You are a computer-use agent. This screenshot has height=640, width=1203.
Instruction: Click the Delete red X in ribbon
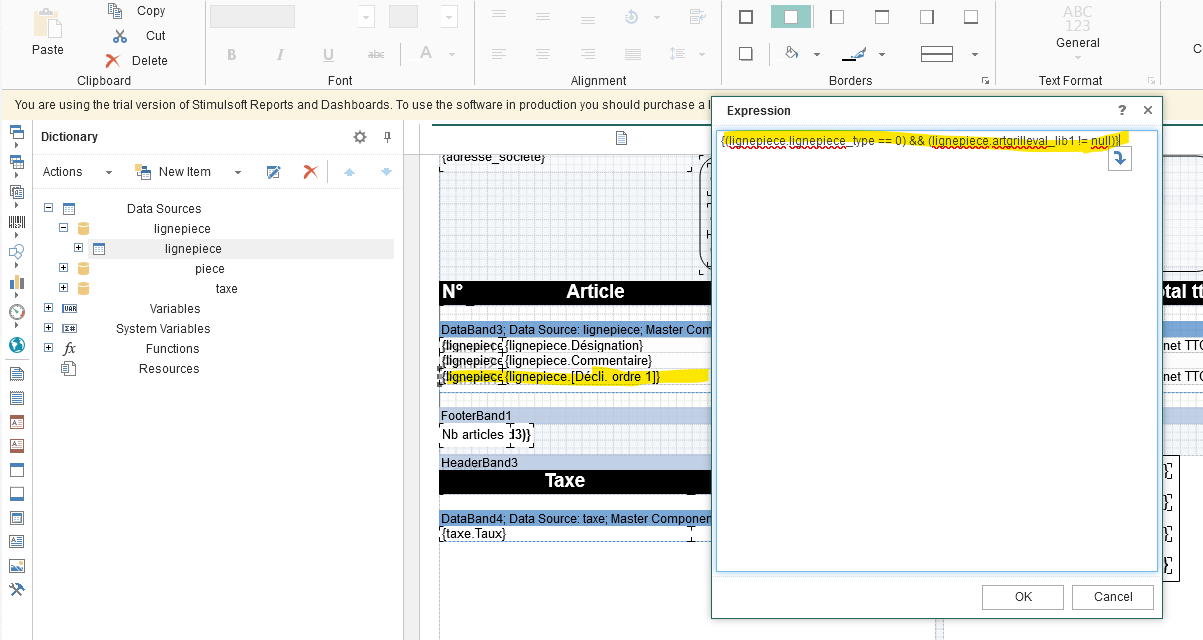pos(113,60)
